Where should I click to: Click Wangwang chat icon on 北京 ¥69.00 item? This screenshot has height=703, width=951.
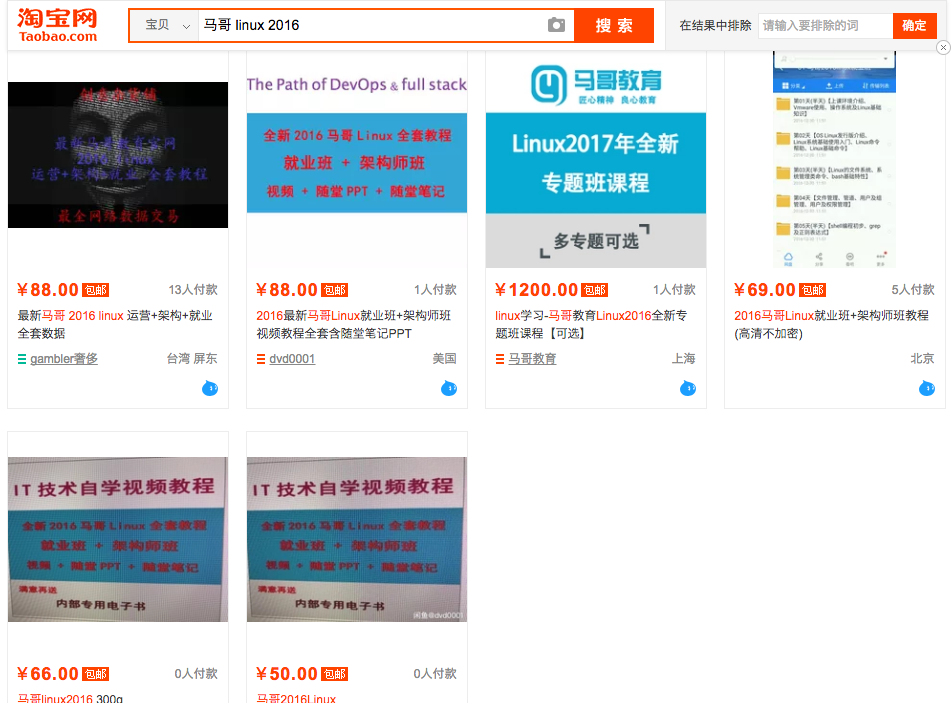pos(927,388)
